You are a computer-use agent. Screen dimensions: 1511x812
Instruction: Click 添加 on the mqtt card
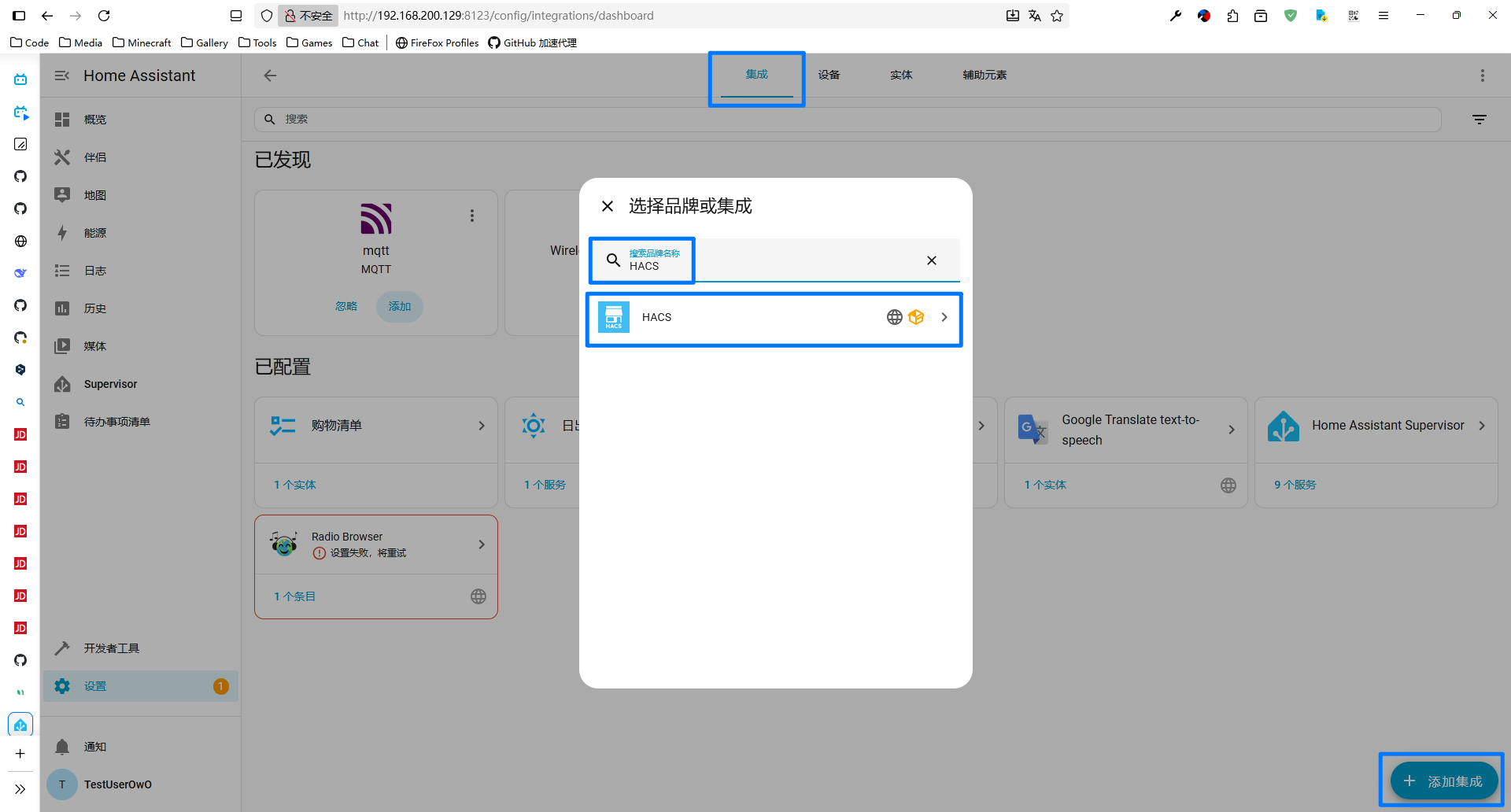coord(399,306)
